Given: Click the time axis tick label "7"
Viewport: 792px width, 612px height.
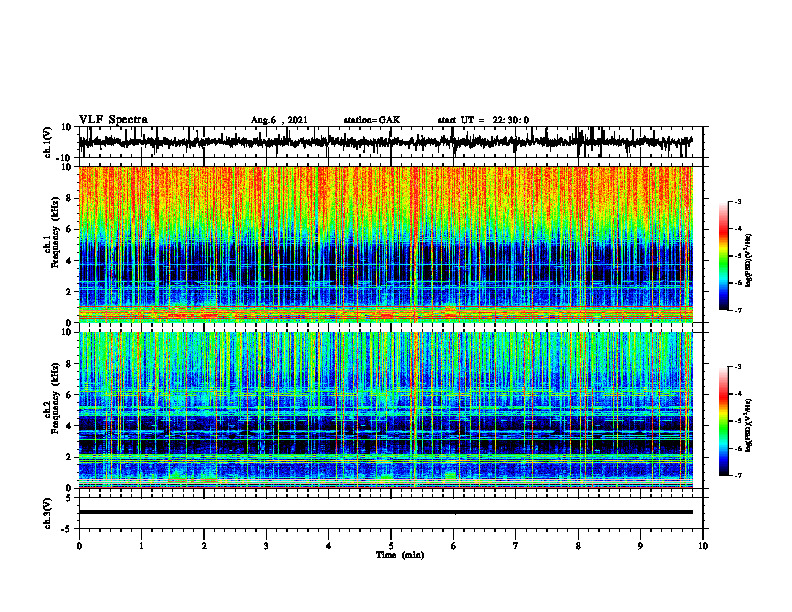Looking at the screenshot, I should 516,546.
